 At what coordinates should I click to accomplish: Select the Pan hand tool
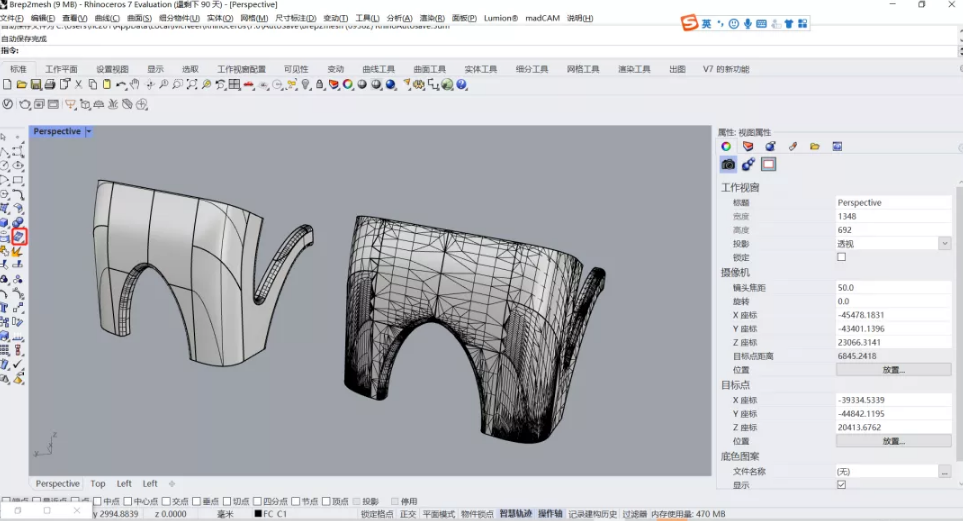point(135,84)
